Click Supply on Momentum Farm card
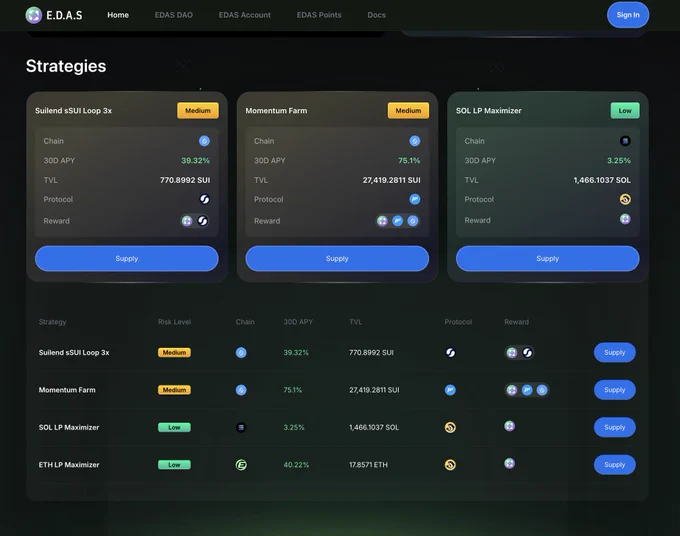680x536 pixels. click(x=337, y=258)
